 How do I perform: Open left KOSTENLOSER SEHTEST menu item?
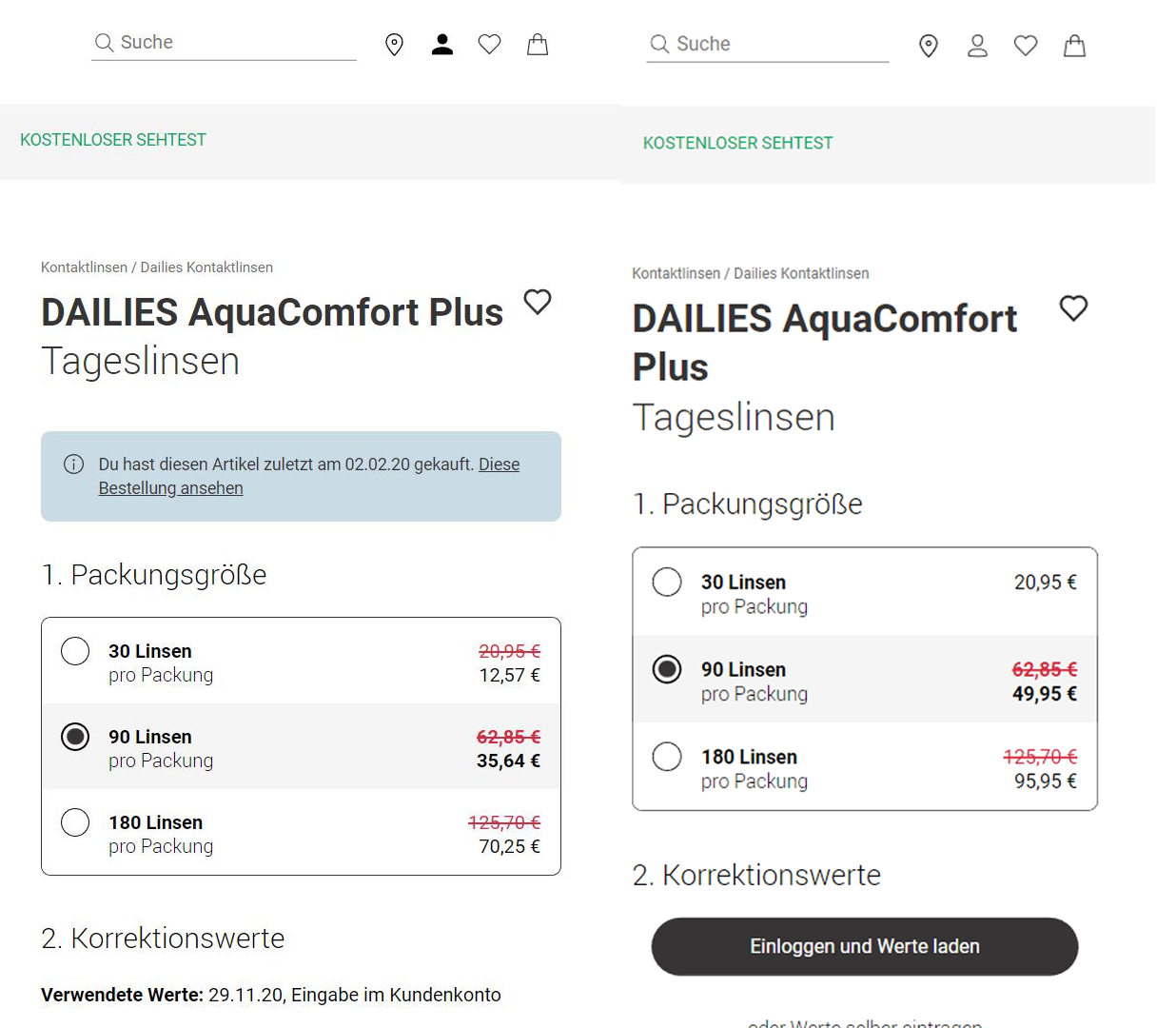113,140
